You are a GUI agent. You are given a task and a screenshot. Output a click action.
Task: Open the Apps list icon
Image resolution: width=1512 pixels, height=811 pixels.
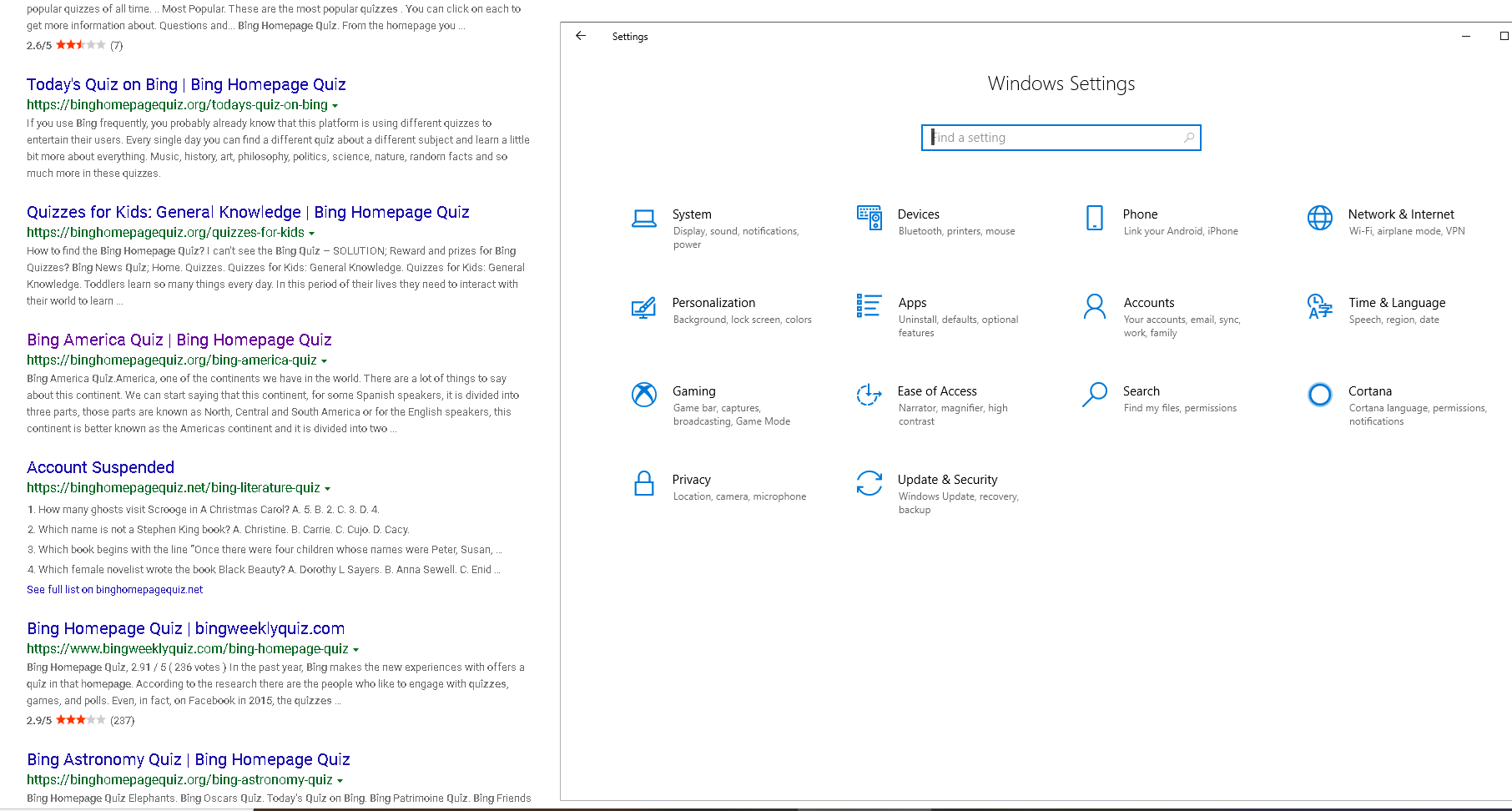[x=869, y=305]
